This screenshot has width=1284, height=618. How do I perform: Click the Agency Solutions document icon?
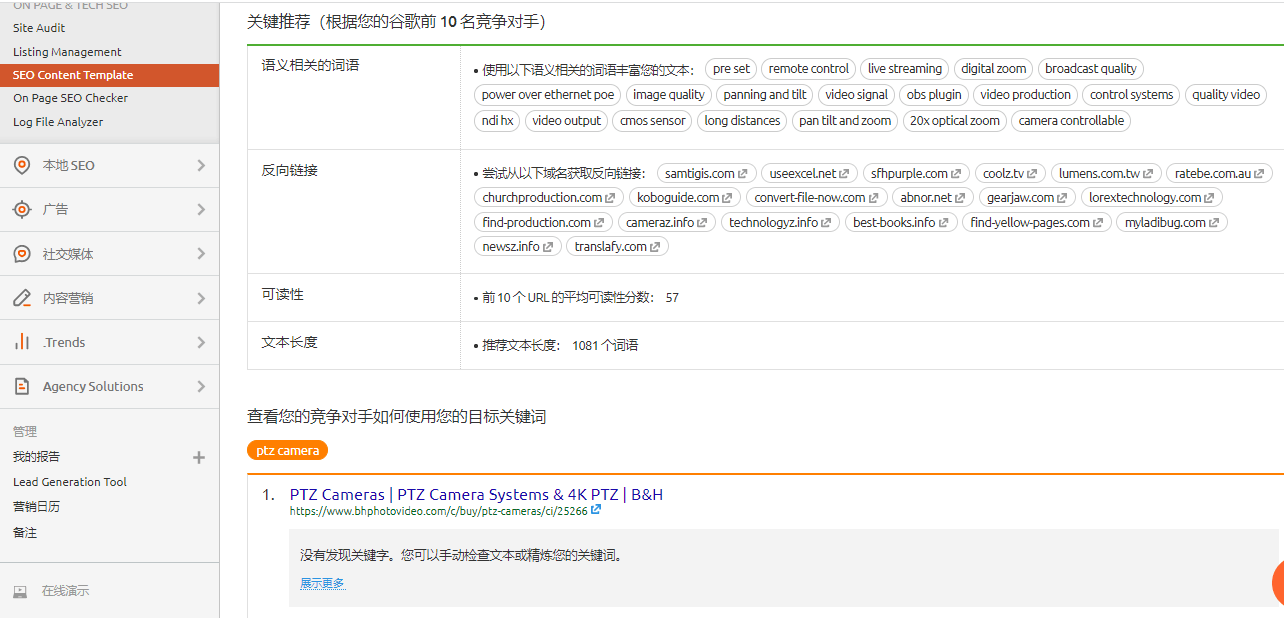(22, 386)
